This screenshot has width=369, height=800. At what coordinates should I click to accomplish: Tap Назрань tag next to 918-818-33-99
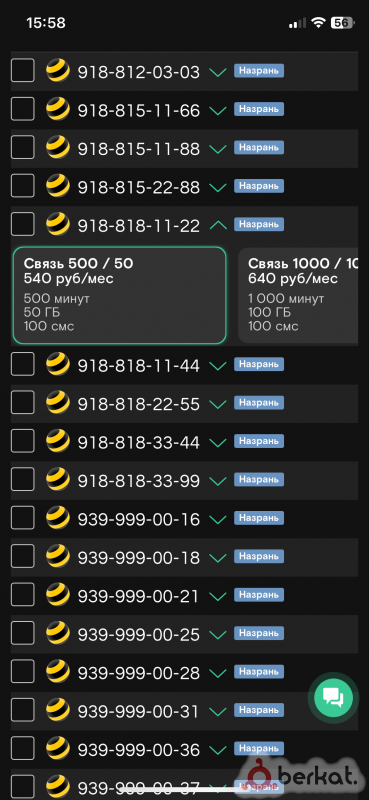(259, 480)
